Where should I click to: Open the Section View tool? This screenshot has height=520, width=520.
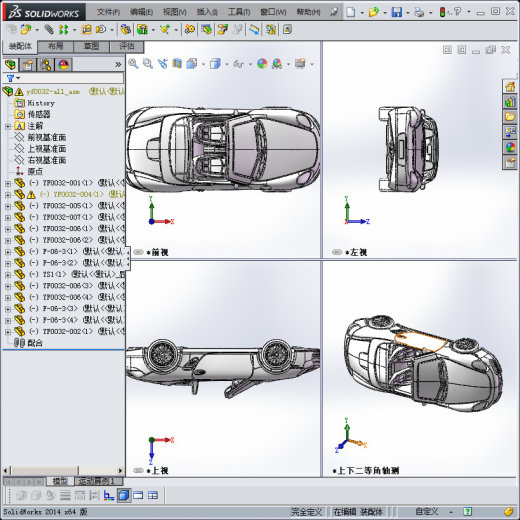(177, 63)
